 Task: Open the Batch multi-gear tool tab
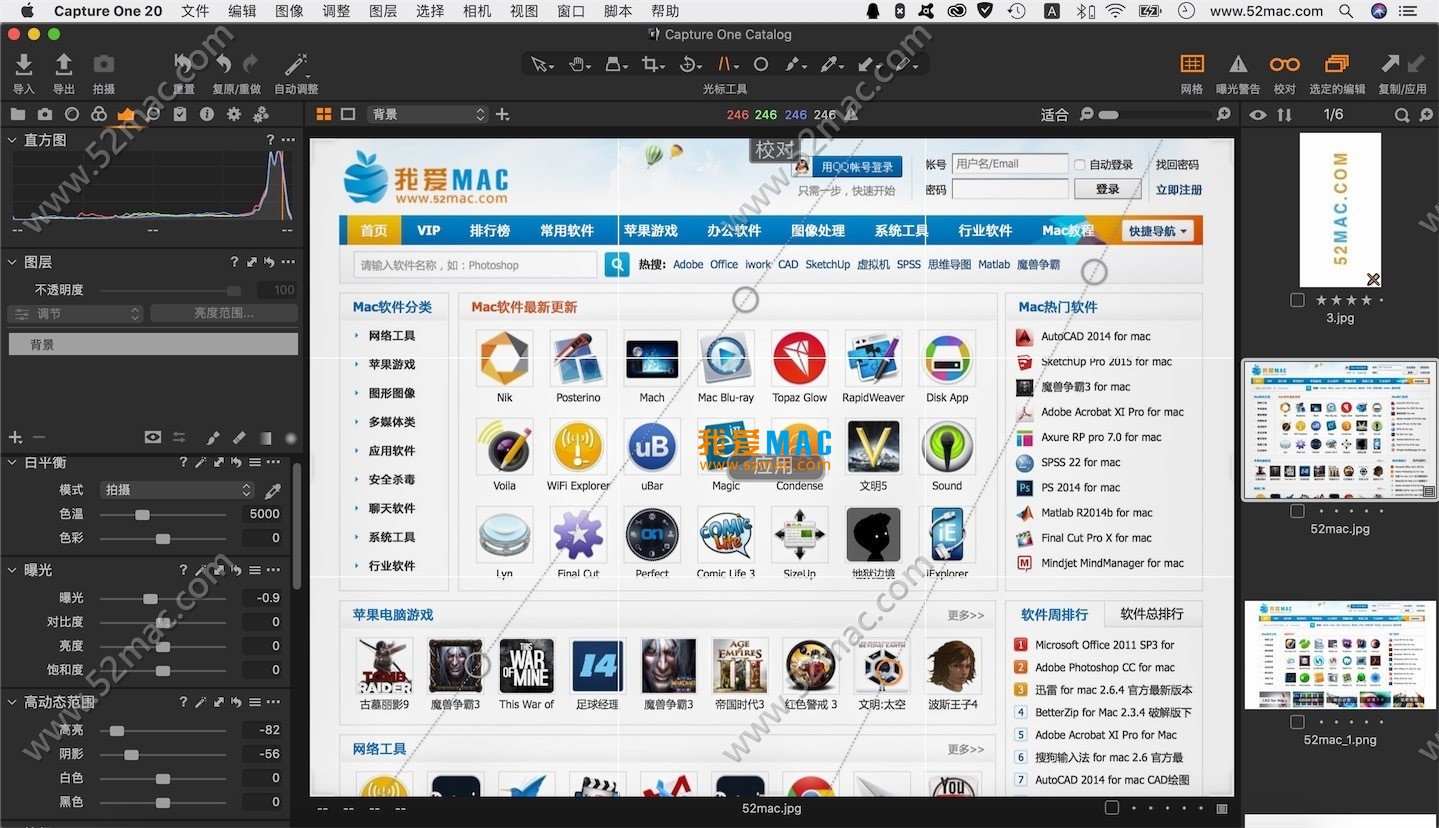261,114
